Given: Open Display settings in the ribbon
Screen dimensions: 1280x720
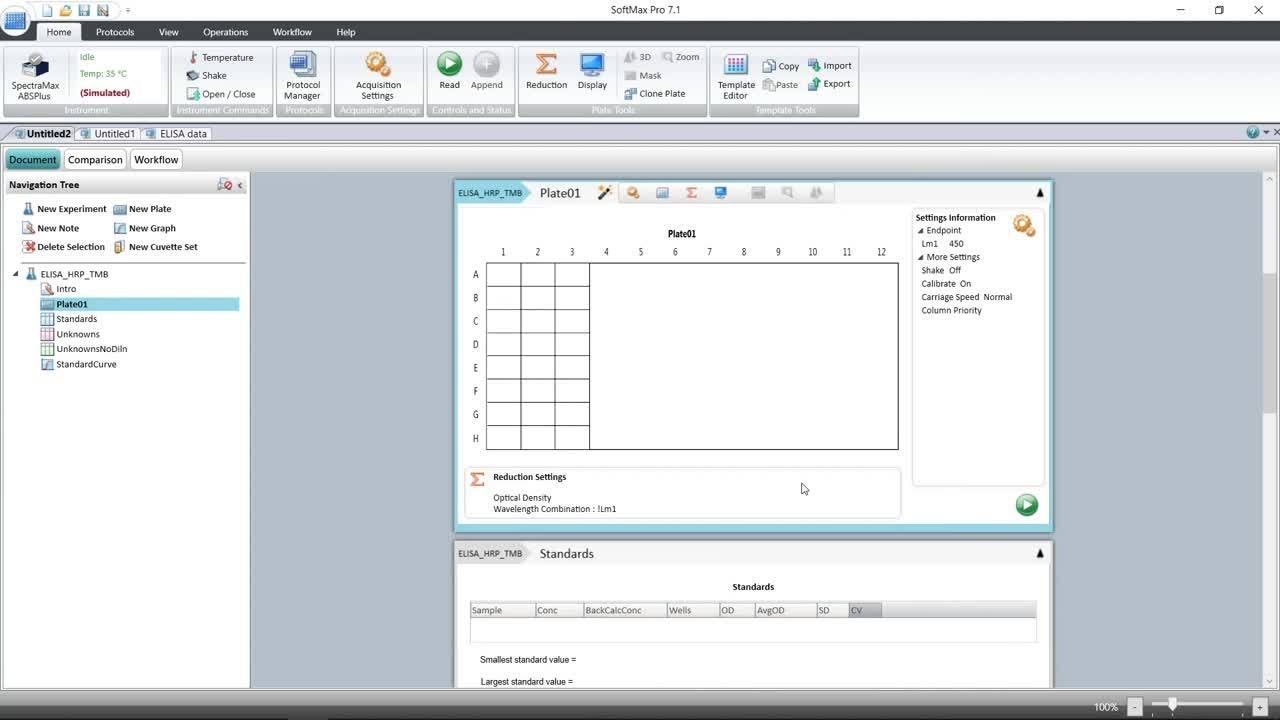Looking at the screenshot, I should [592, 72].
